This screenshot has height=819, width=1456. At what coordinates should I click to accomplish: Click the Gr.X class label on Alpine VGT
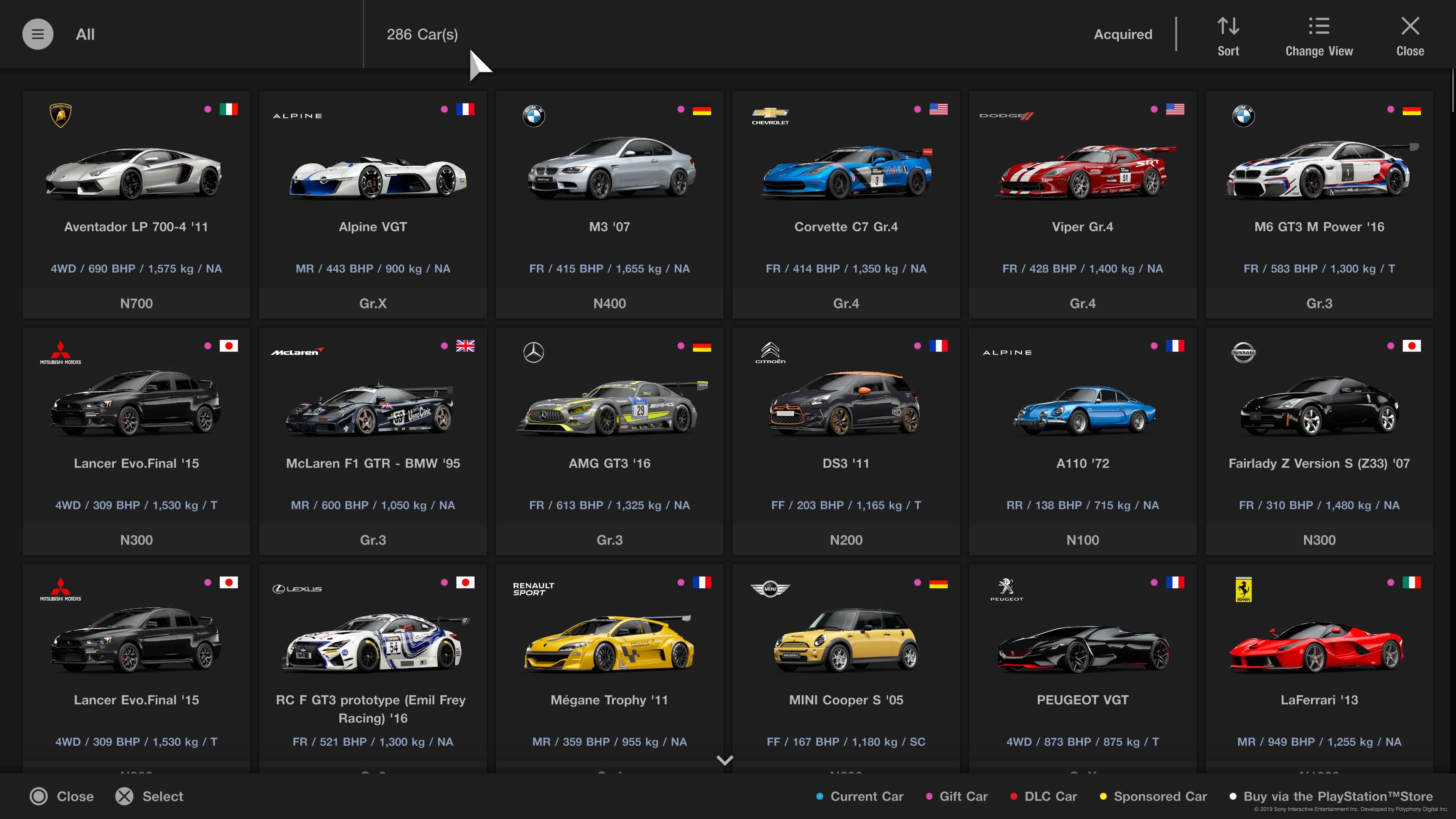(x=373, y=303)
